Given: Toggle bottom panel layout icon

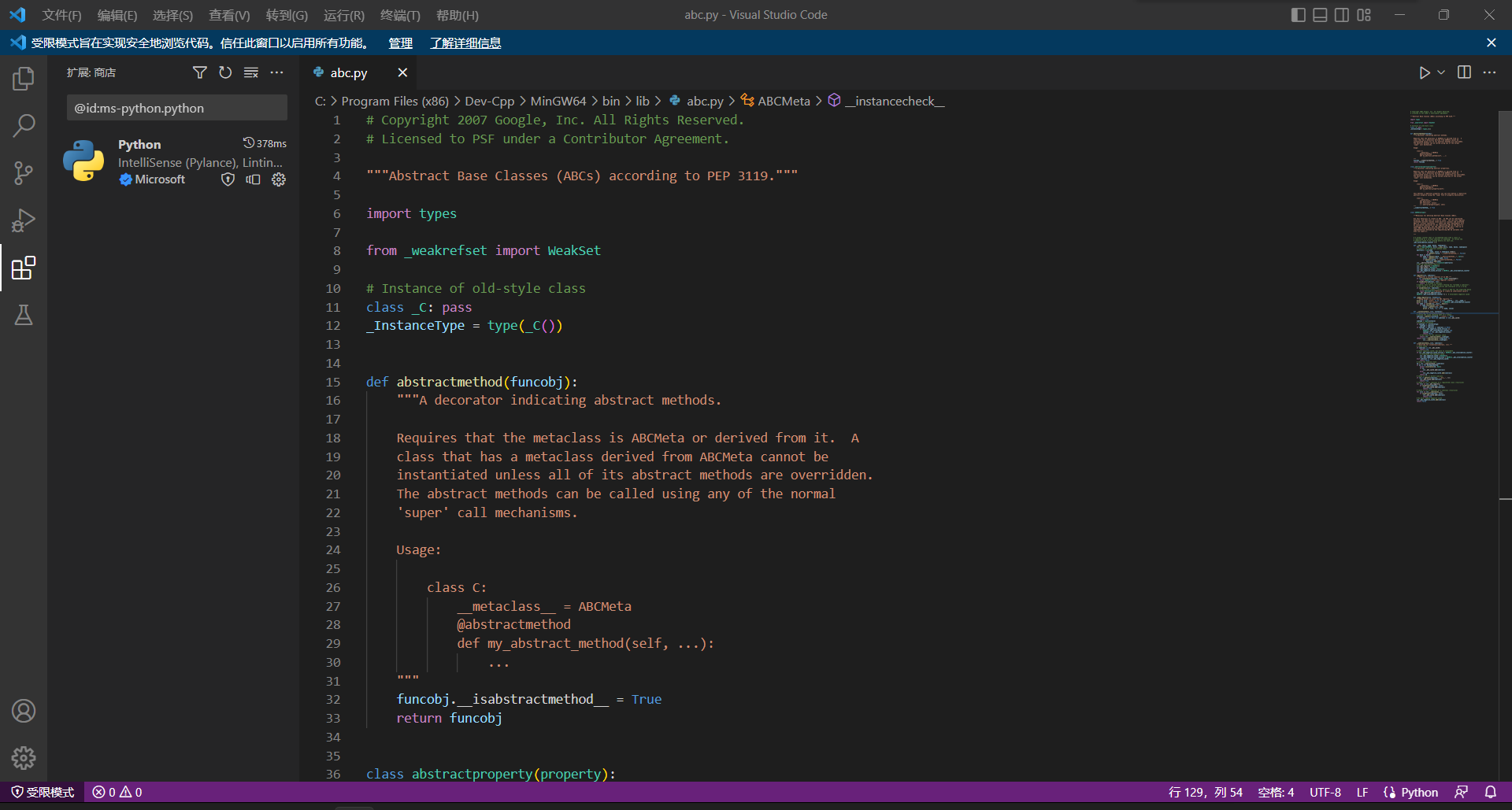Looking at the screenshot, I should [1321, 15].
